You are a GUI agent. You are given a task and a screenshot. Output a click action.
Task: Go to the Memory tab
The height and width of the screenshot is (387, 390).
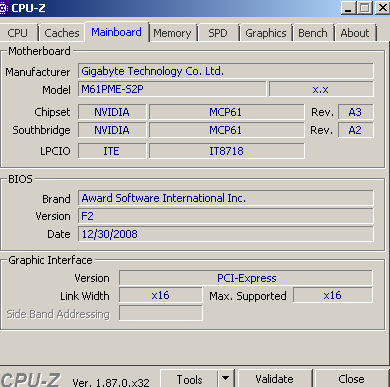172,33
